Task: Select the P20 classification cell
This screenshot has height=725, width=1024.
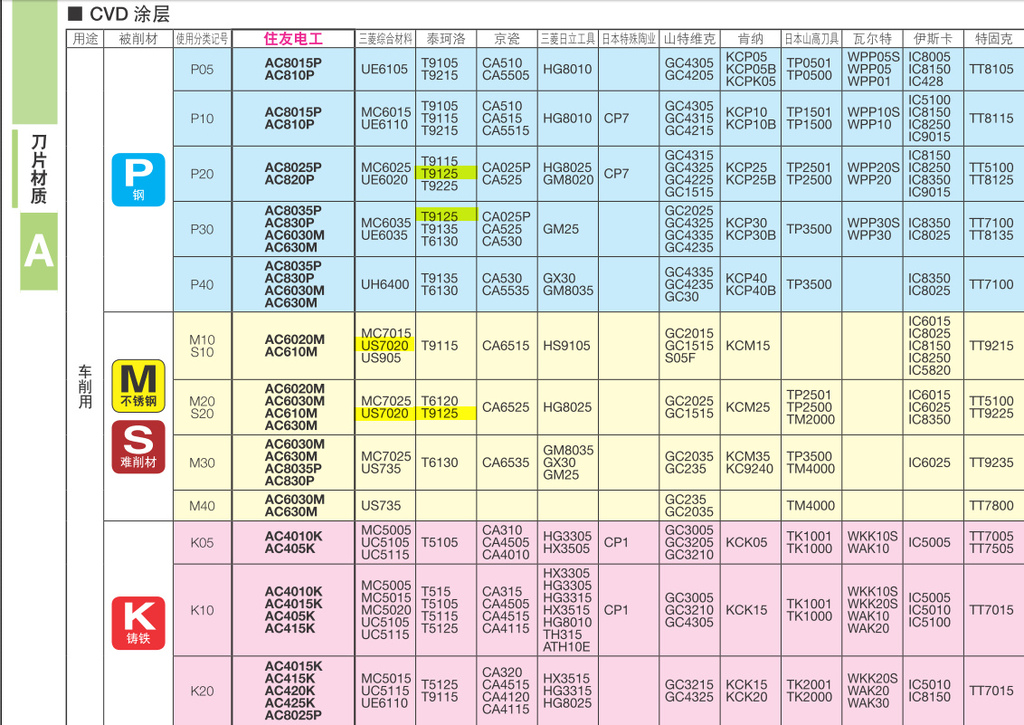Action: (202, 174)
